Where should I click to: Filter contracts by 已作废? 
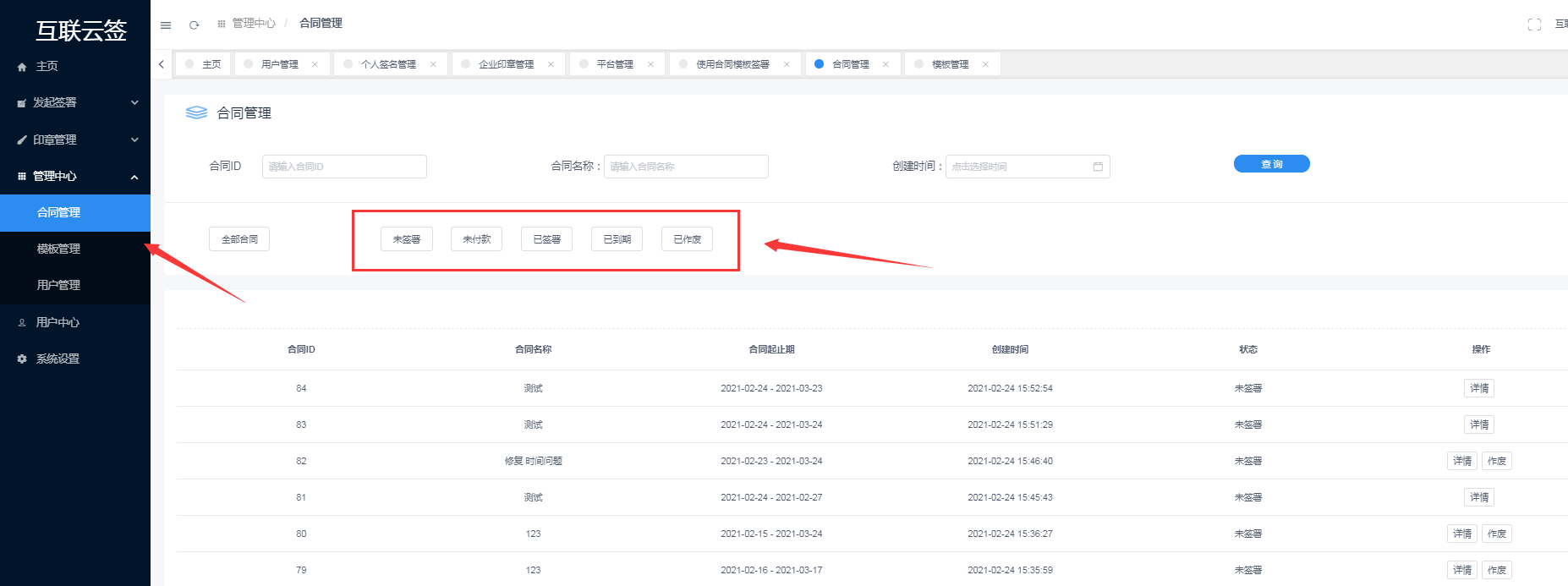pos(688,239)
